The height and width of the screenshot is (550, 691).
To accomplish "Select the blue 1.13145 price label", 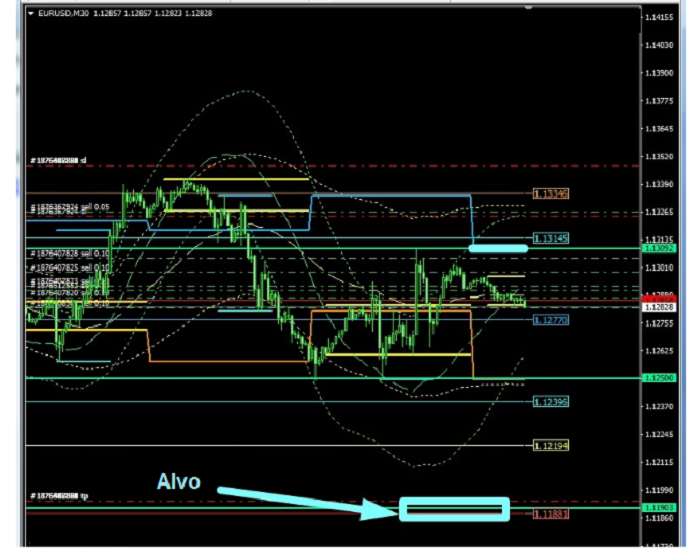I will (x=551, y=238).
